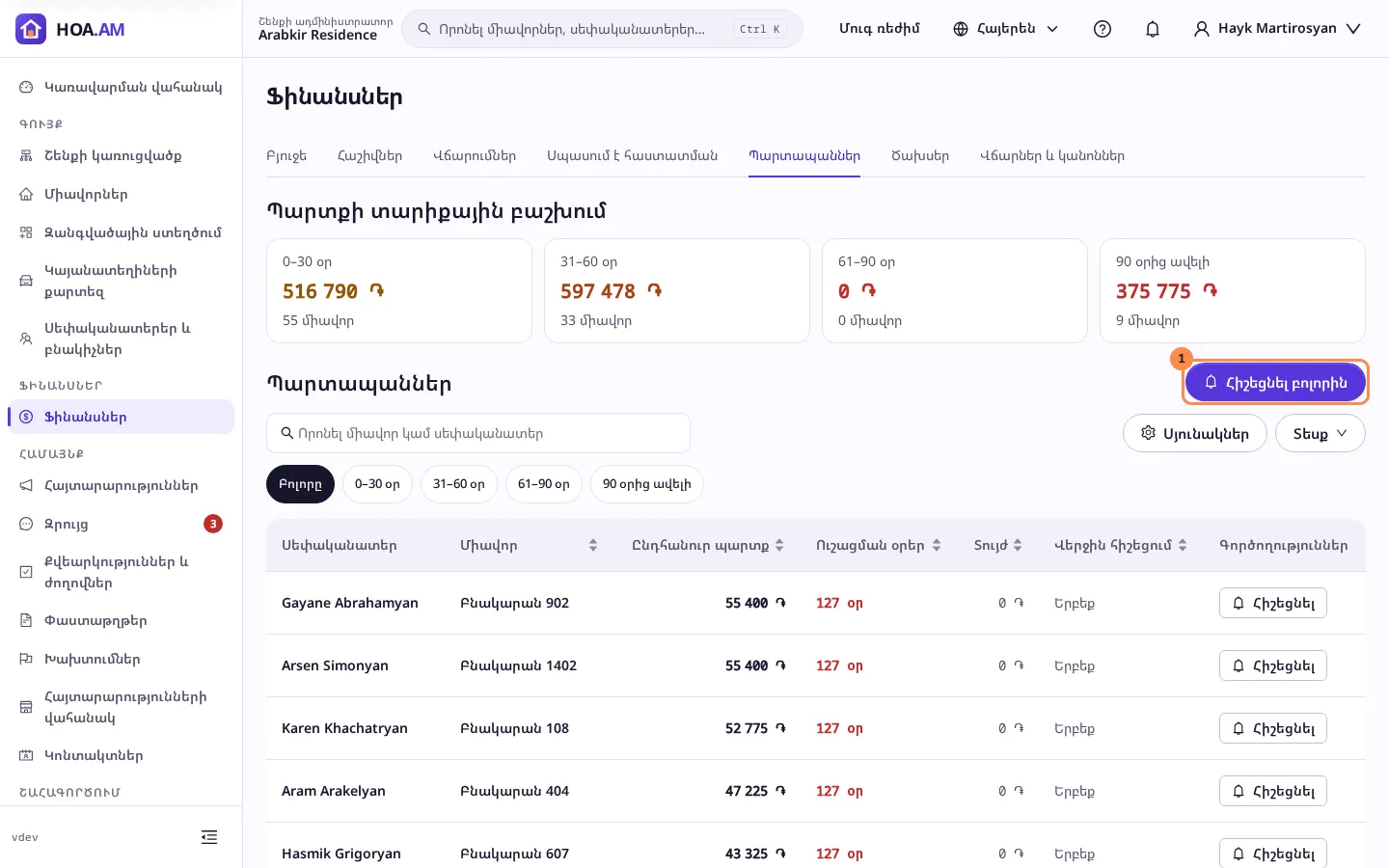Select the 61–90 օր filter chip

(544, 484)
